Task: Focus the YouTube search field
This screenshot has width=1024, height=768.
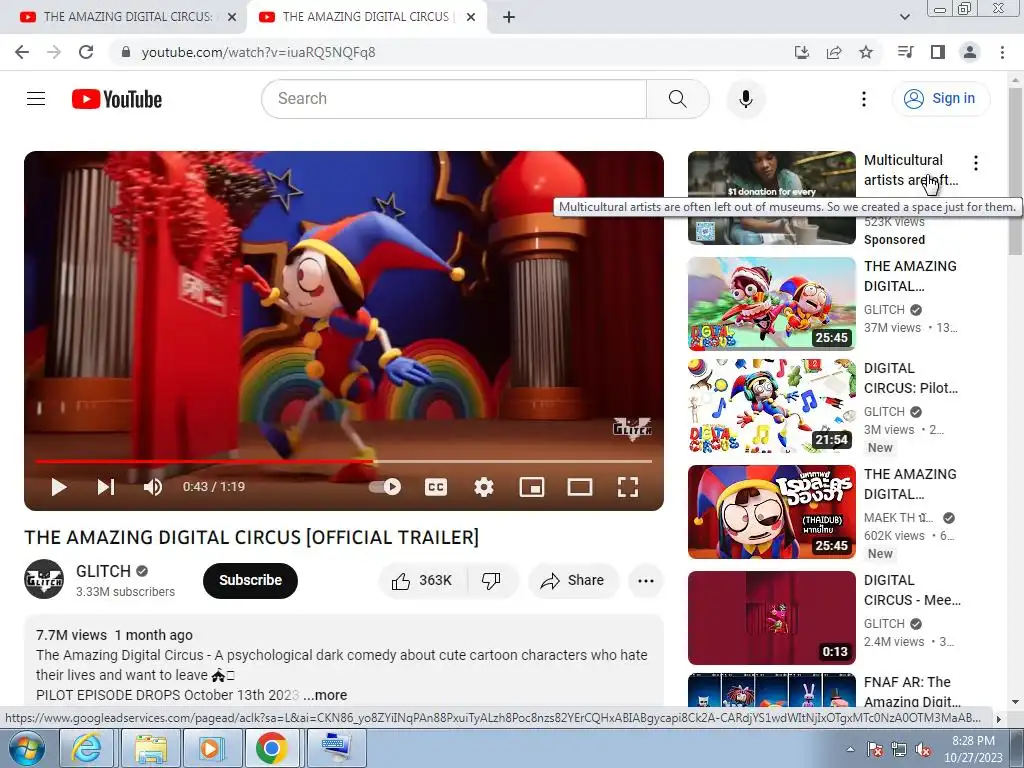Action: point(454,99)
